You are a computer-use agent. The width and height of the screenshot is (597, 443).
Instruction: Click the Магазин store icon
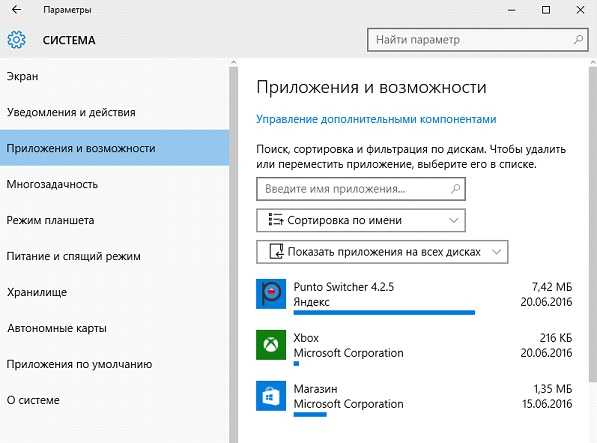tap(271, 396)
